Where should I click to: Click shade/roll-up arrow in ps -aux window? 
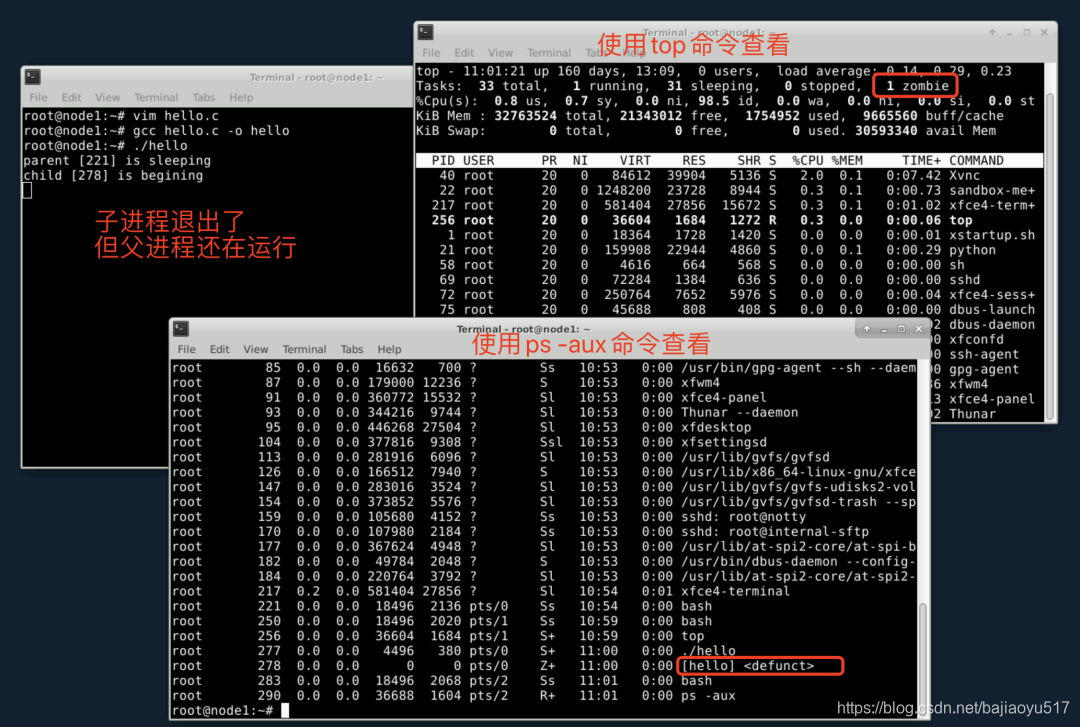click(x=866, y=329)
